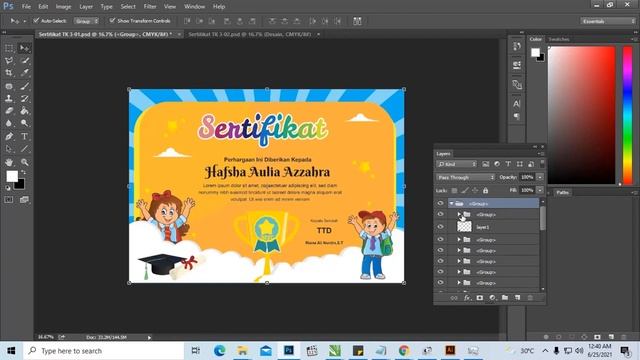Screen dimensions: 640x360
Task: Select the Hand tool
Action: (9, 162)
